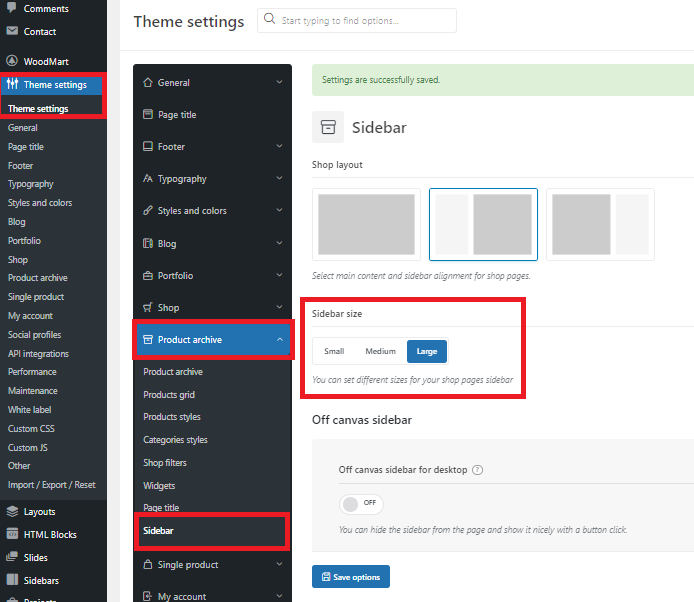Expand the Blog section chevron

[x=279, y=243]
